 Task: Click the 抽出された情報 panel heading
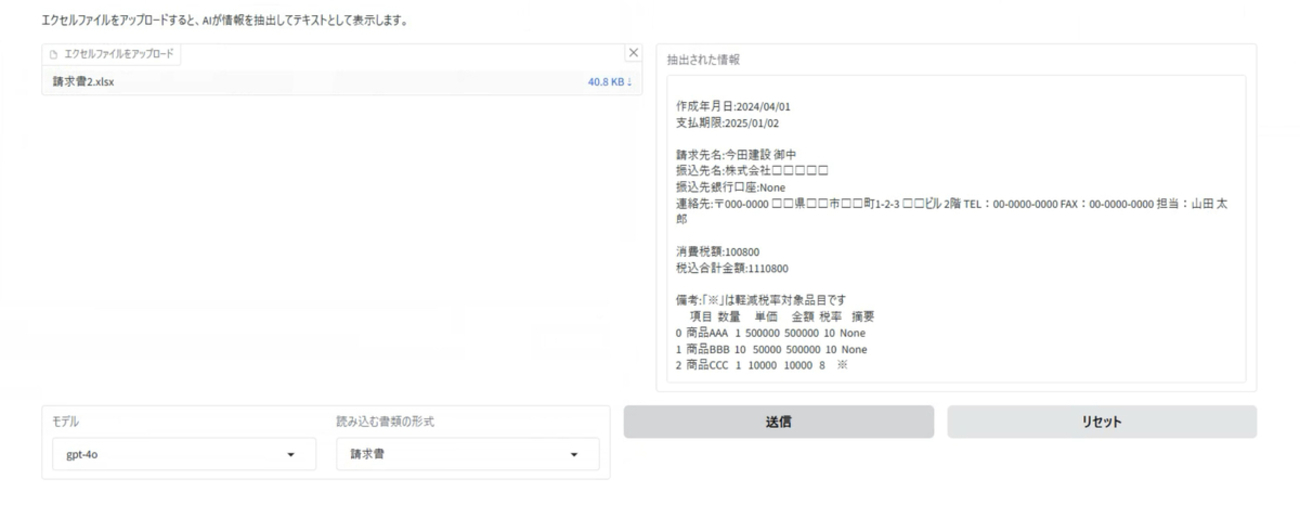click(703, 59)
